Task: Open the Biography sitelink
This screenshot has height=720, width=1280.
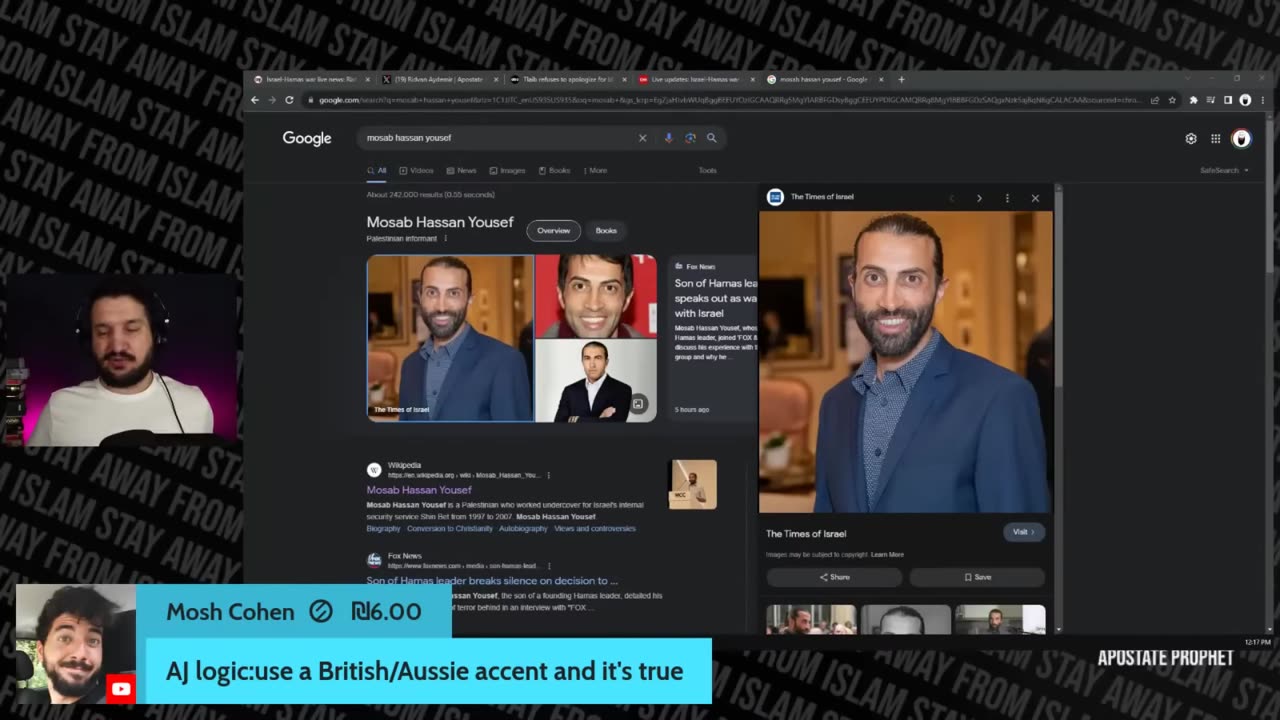Action: click(383, 529)
